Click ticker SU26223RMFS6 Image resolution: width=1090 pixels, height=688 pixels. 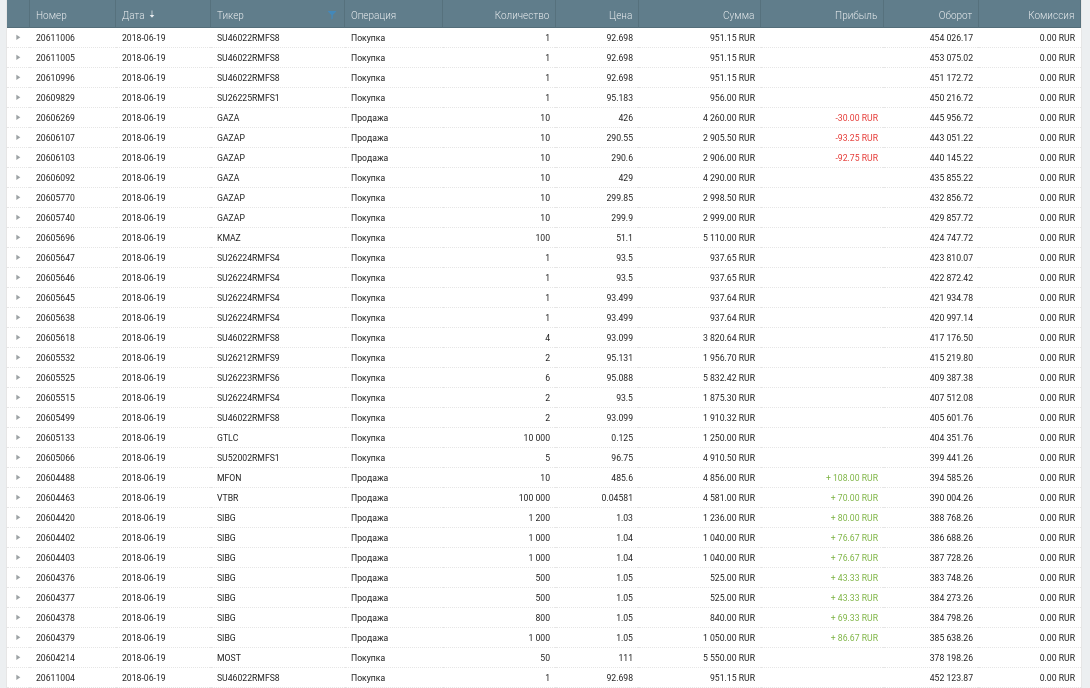click(x=248, y=378)
